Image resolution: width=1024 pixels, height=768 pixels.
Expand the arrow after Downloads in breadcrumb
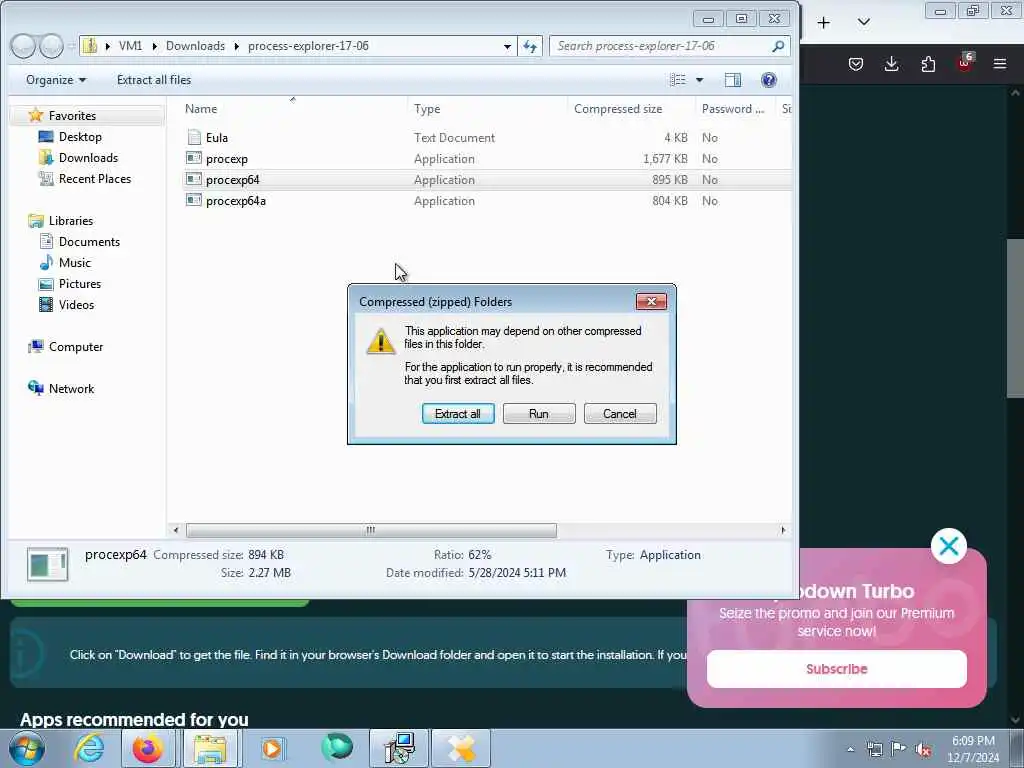click(236, 46)
